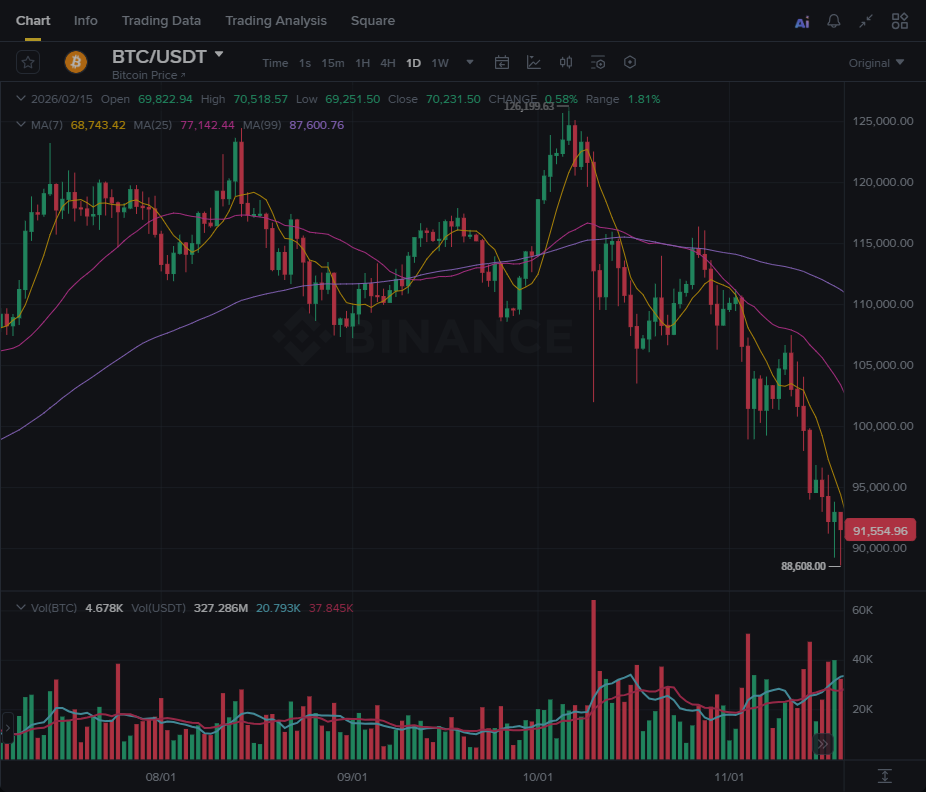Open the Original chart type dropdown
926x792 pixels.
point(876,63)
